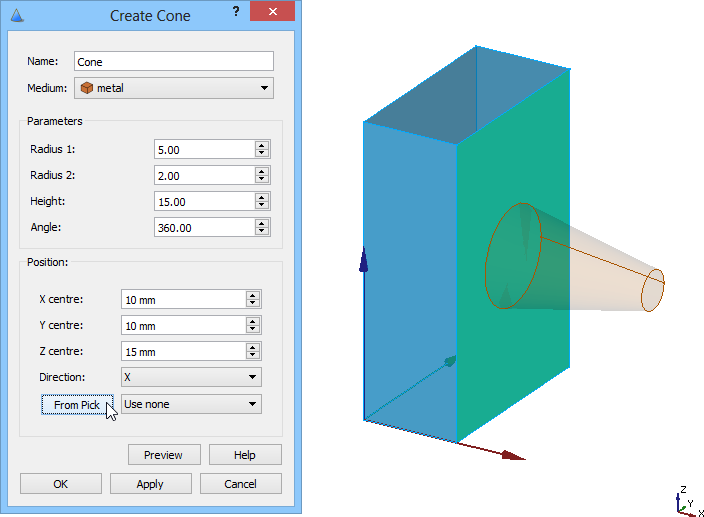The image size is (704, 517).
Task: Close the Create Cone dialog
Action: coord(273,11)
